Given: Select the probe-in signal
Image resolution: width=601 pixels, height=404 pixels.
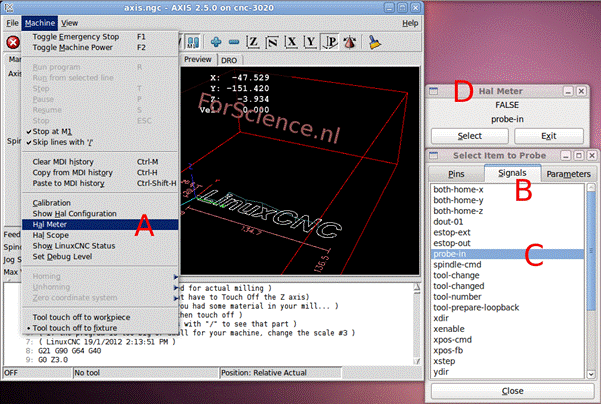Looking at the screenshot, I should pyautogui.click(x=507, y=254).
